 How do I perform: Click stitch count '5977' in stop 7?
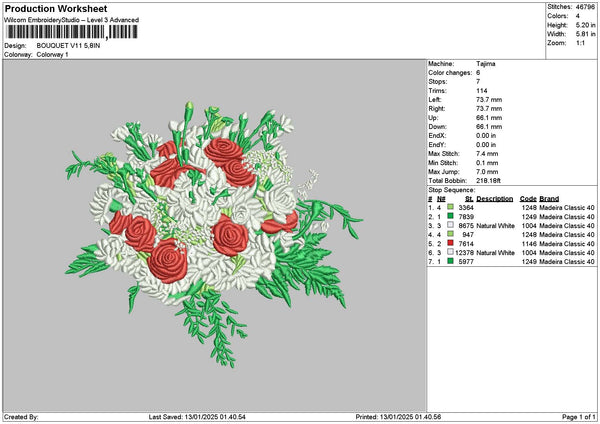click(466, 262)
